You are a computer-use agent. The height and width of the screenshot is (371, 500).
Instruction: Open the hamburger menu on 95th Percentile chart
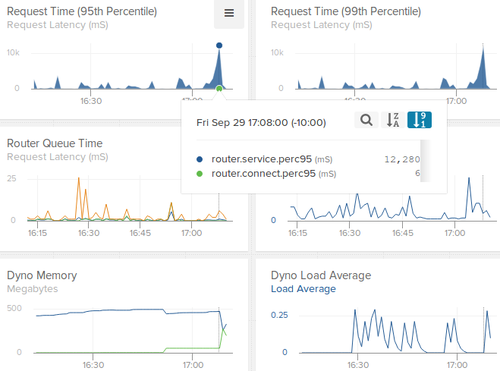229,13
